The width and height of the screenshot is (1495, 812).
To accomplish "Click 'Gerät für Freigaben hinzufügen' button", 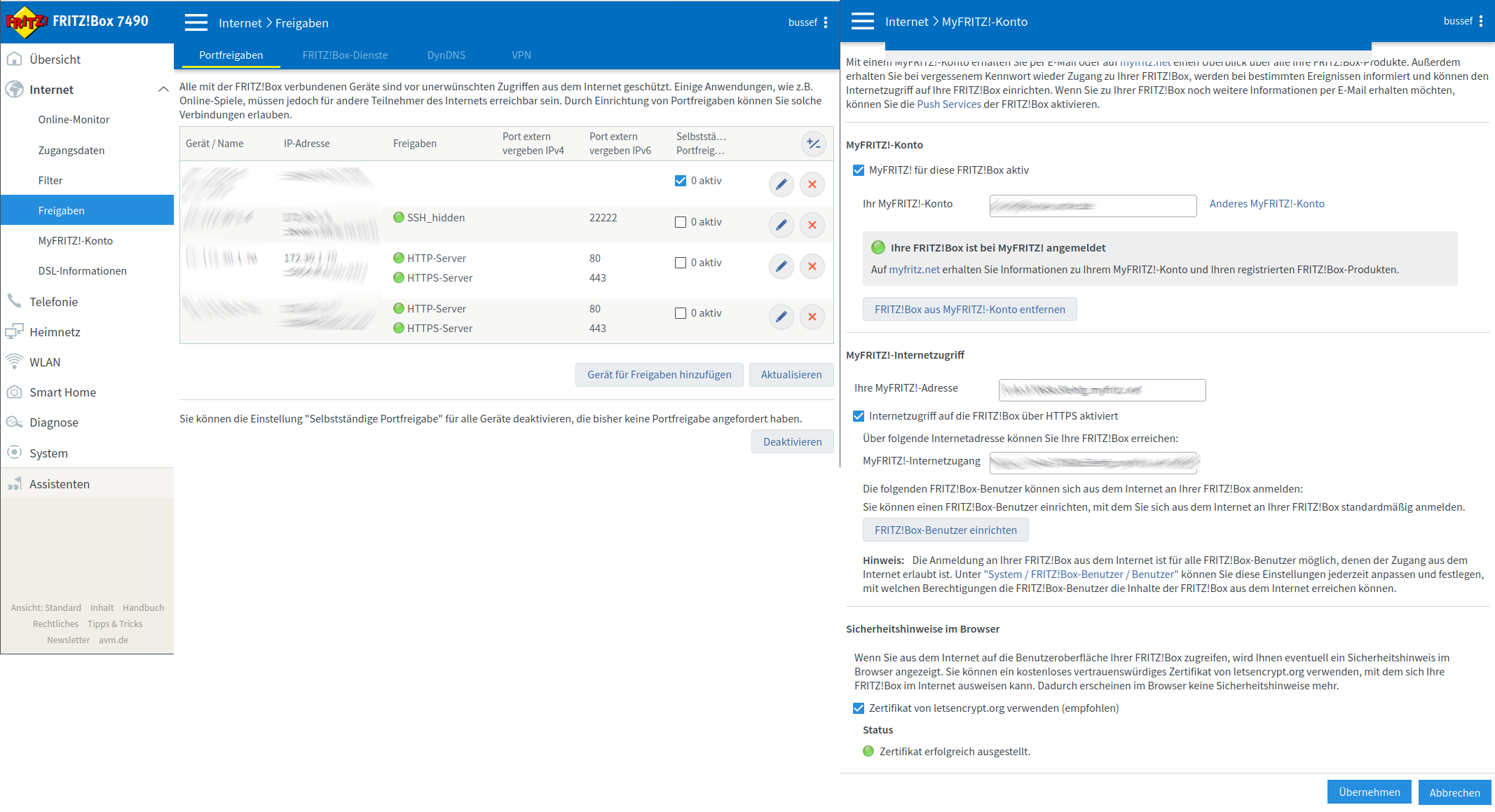I will point(659,375).
